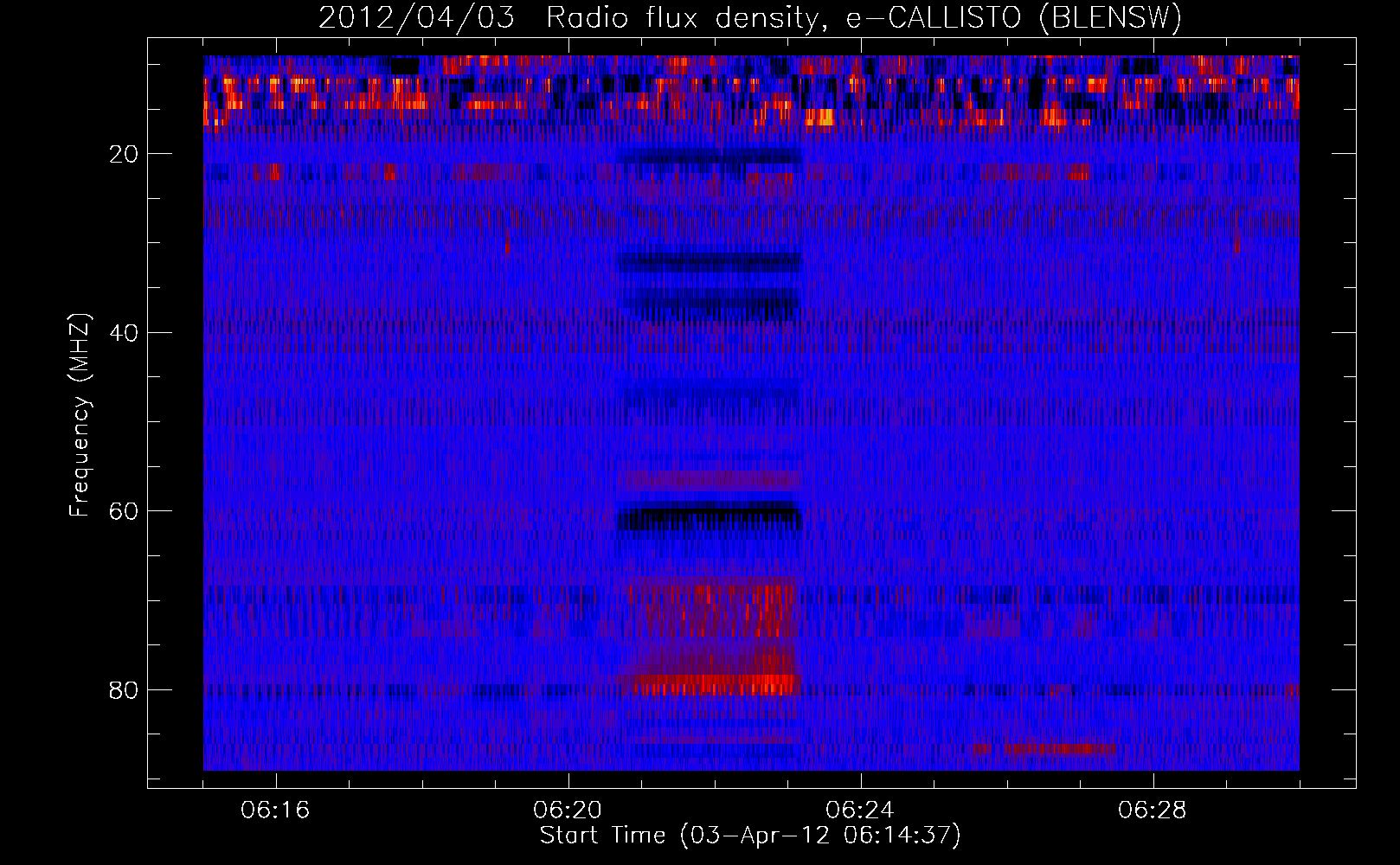Click the 06:24 time tick label
Screen dimensions: 1400x865
[x=860, y=811]
